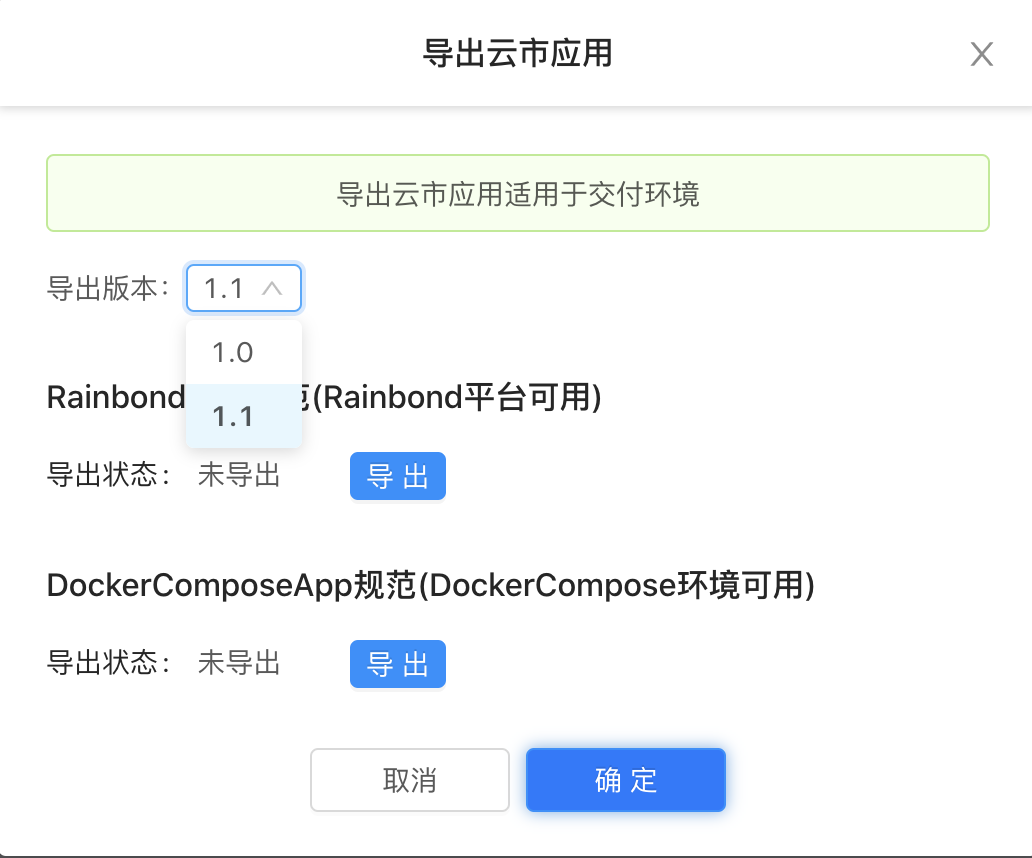Click the 未导出 status next to Rainbond export
1032x858 pixels.
coord(237,476)
